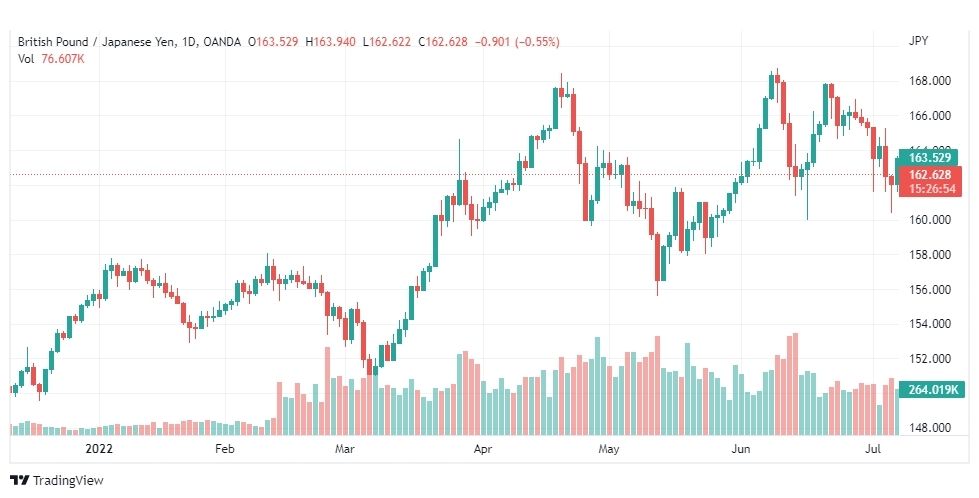Click the Vol 76.607K indicator label
This screenshot has height=498, width=979.
[x=51, y=59]
